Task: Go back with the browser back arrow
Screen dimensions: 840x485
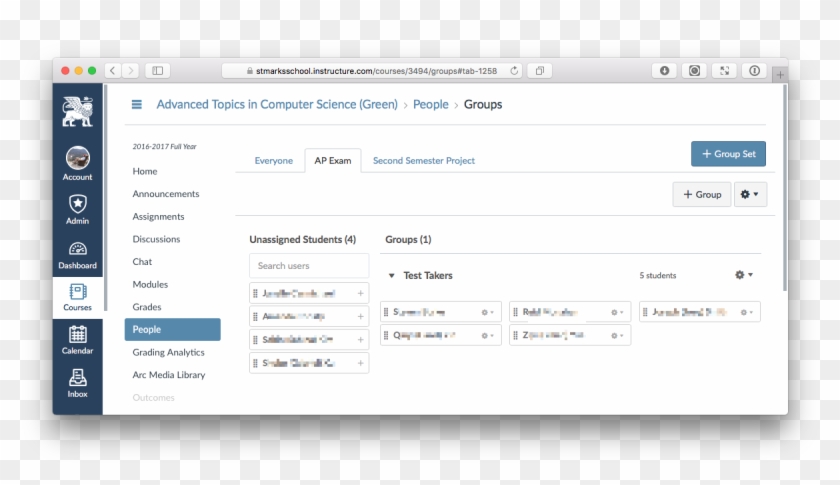Action: pyautogui.click(x=112, y=71)
